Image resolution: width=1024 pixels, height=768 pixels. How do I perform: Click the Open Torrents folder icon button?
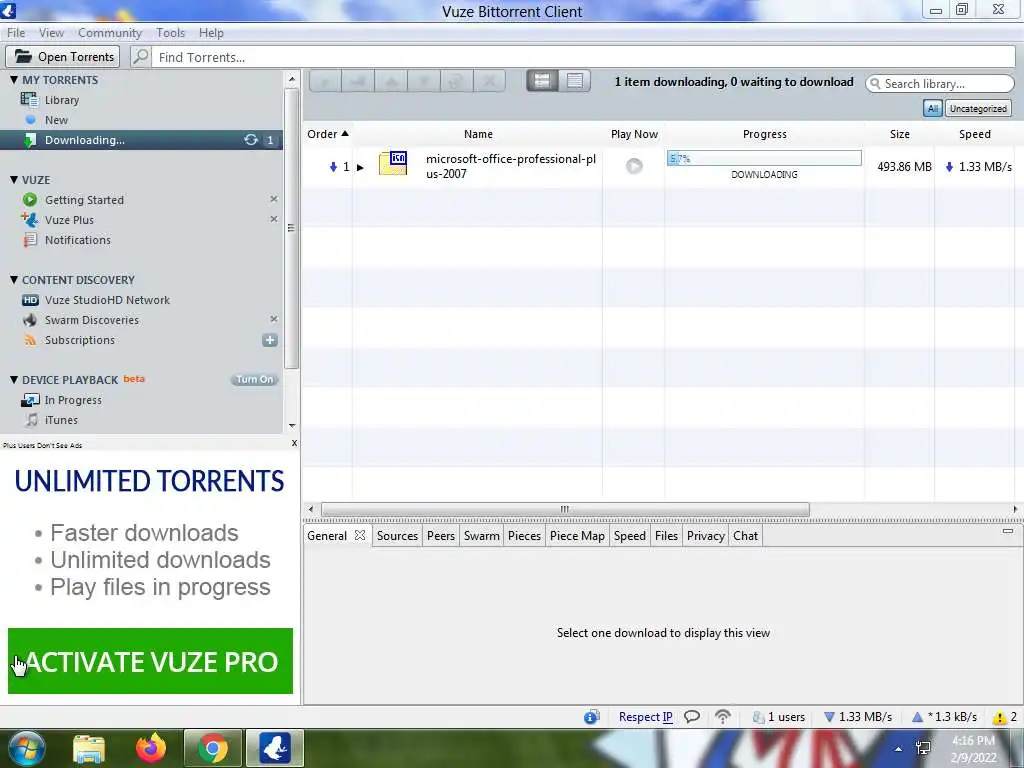point(63,57)
